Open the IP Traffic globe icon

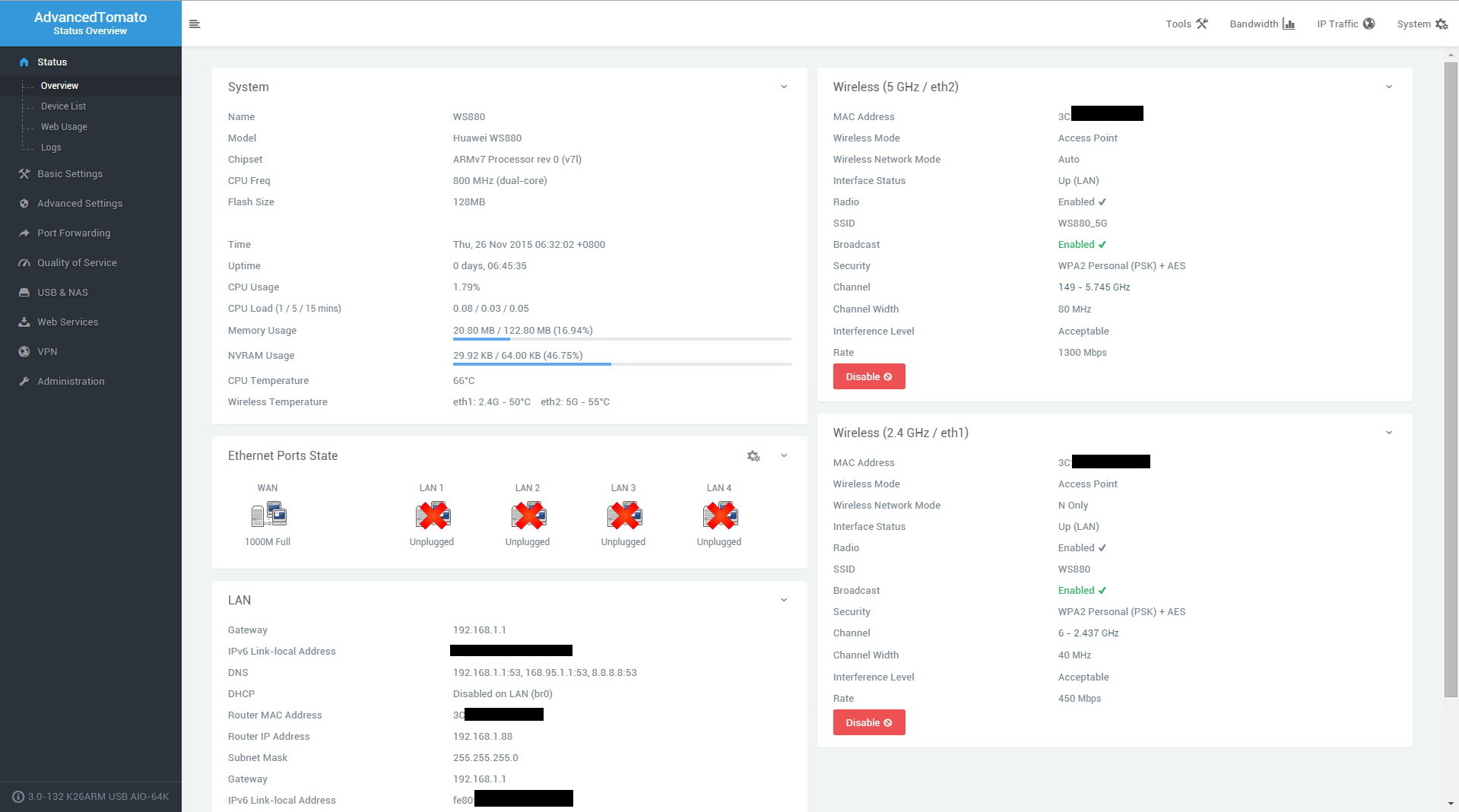(1369, 24)
